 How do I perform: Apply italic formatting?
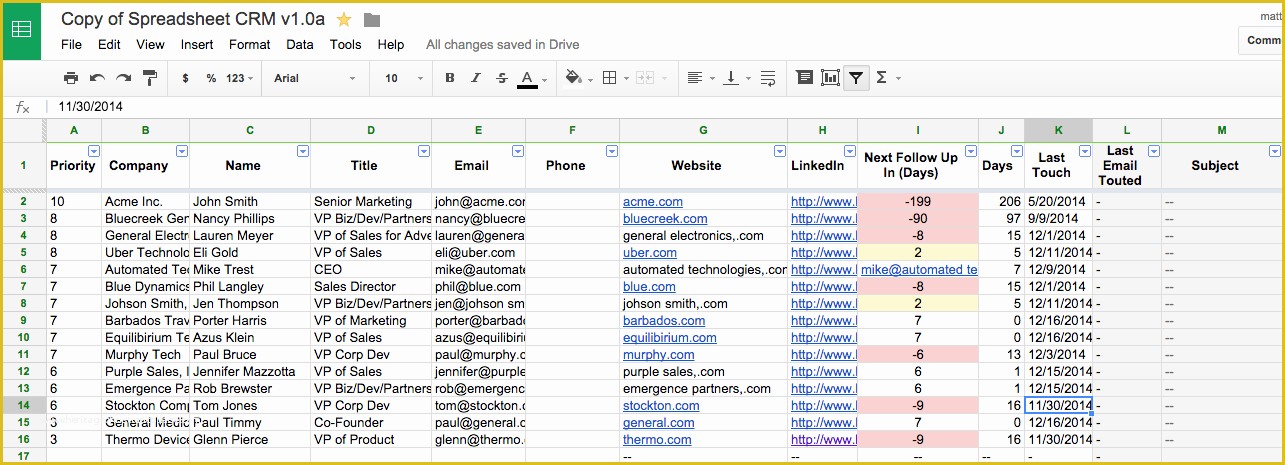click(x=476, y=78)
